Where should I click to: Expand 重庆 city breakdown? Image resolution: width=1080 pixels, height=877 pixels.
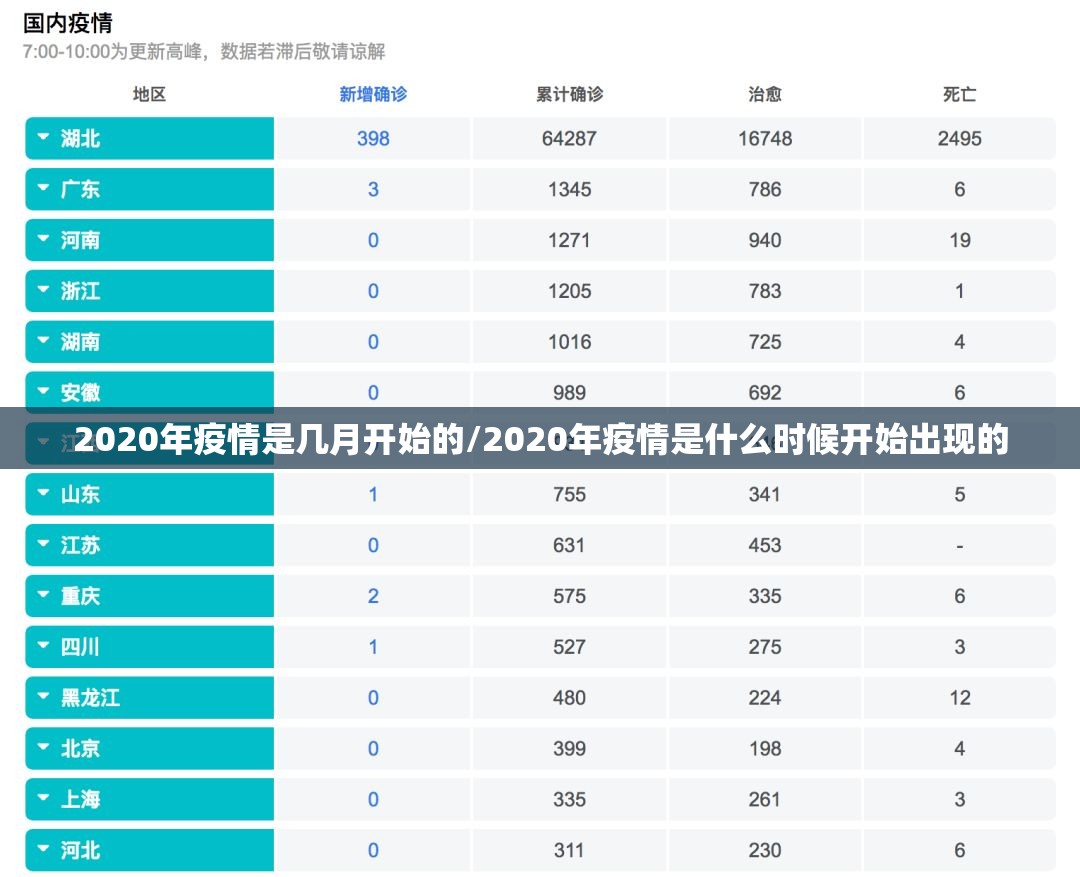43,596
